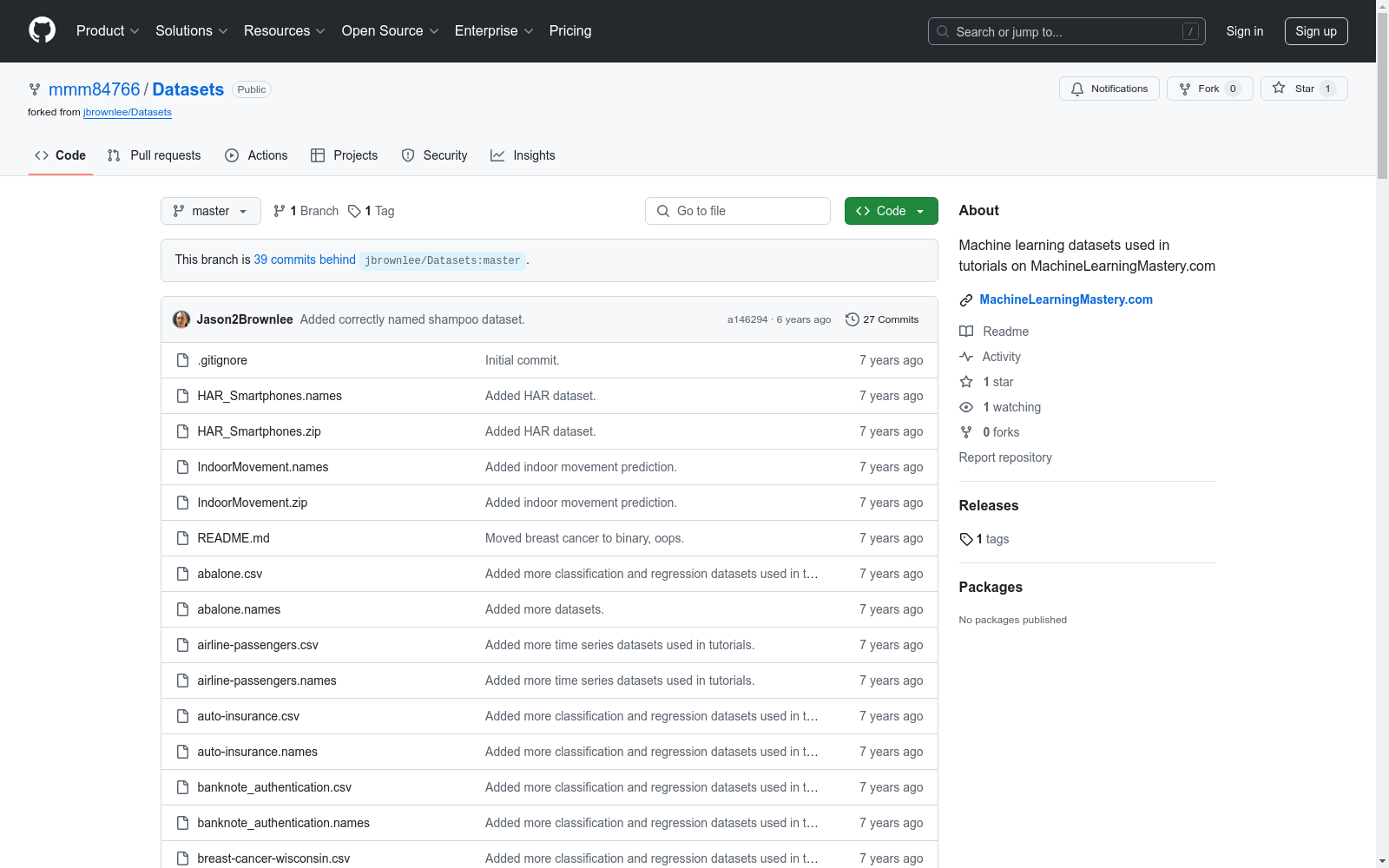Screen dimensions: 1389x868
Task: Click Jason2Brownlee avatar image
Action: (x=181, y=319)
